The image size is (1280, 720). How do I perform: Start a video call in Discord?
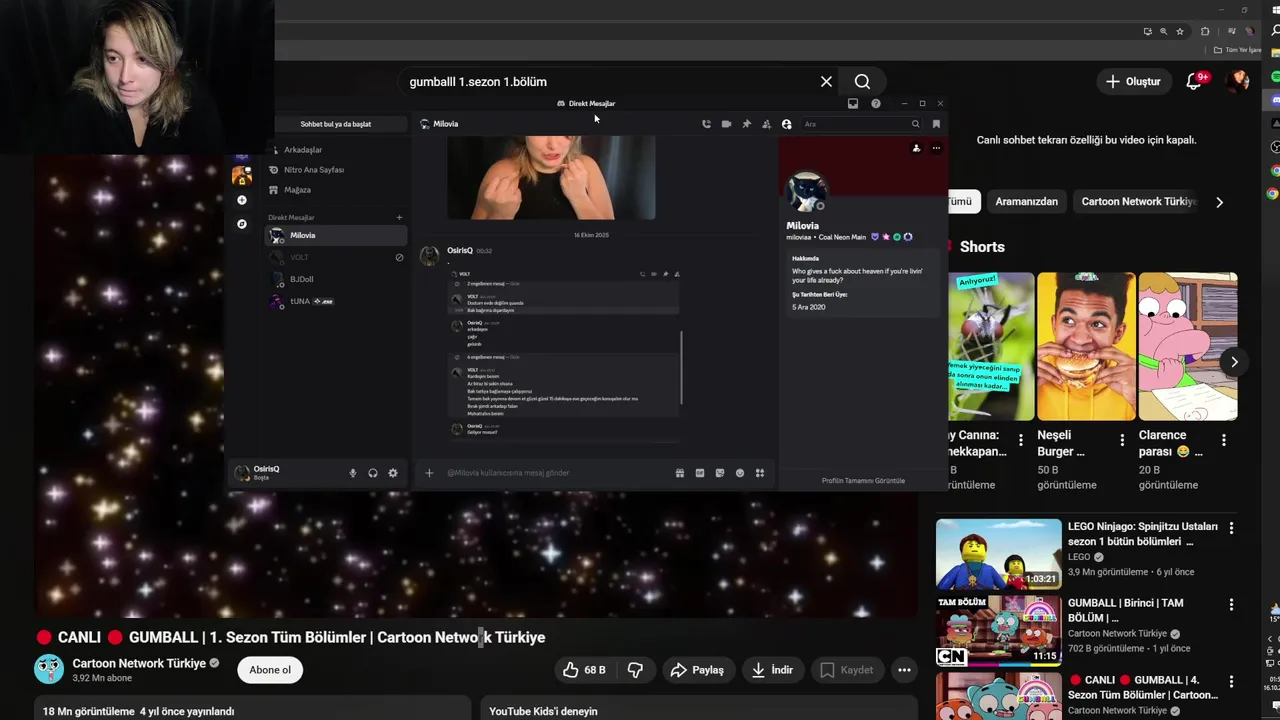(x=726, y=124)
